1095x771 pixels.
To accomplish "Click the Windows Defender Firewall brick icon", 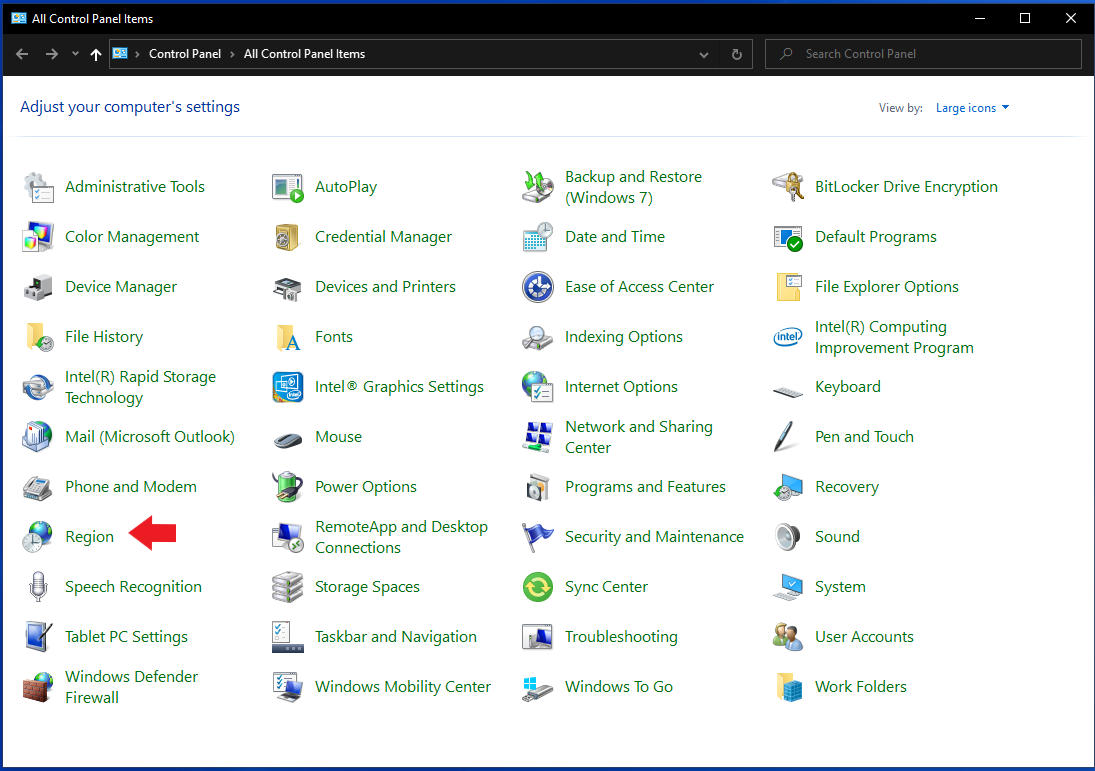I will pyautogui.click(x=38, y=686).
